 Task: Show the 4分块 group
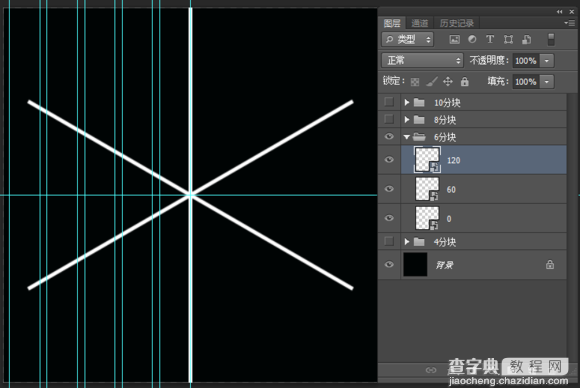click(389, 241)
